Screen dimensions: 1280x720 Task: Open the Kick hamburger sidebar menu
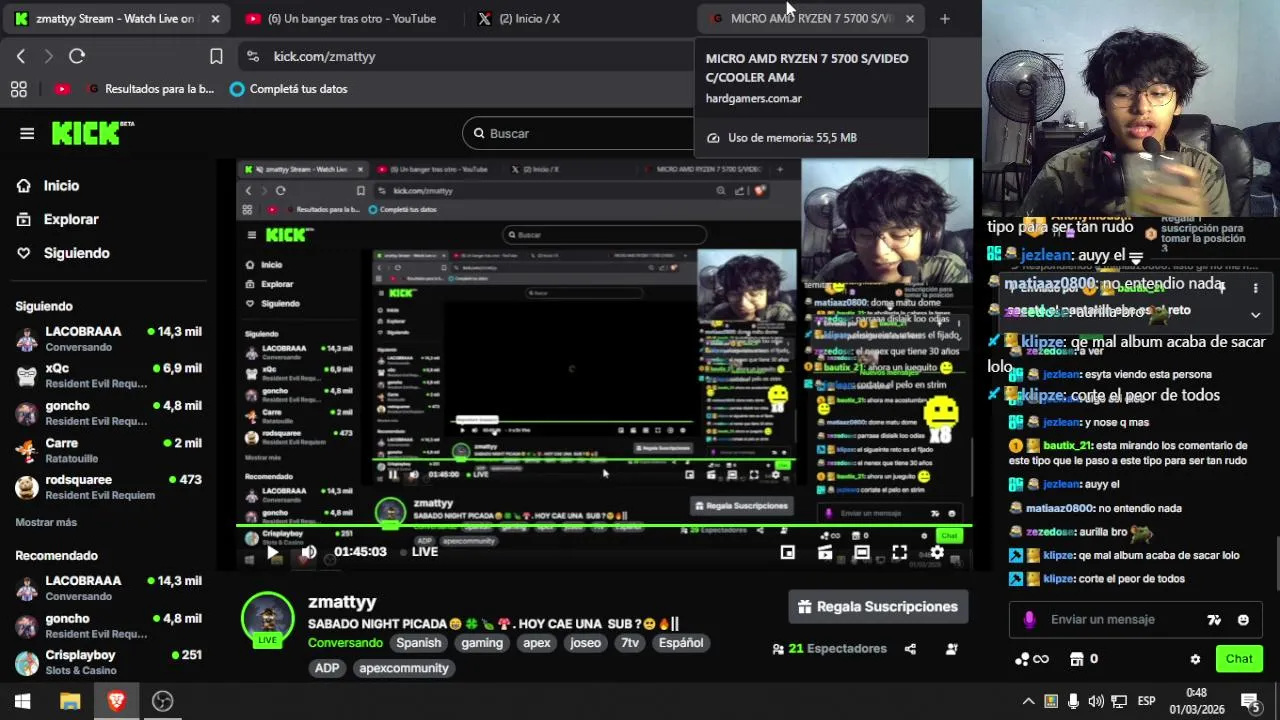pos(27,133)
